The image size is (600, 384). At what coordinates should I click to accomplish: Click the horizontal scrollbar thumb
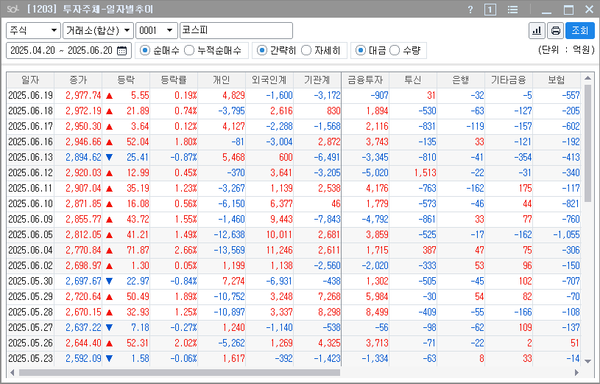[179, 373]
